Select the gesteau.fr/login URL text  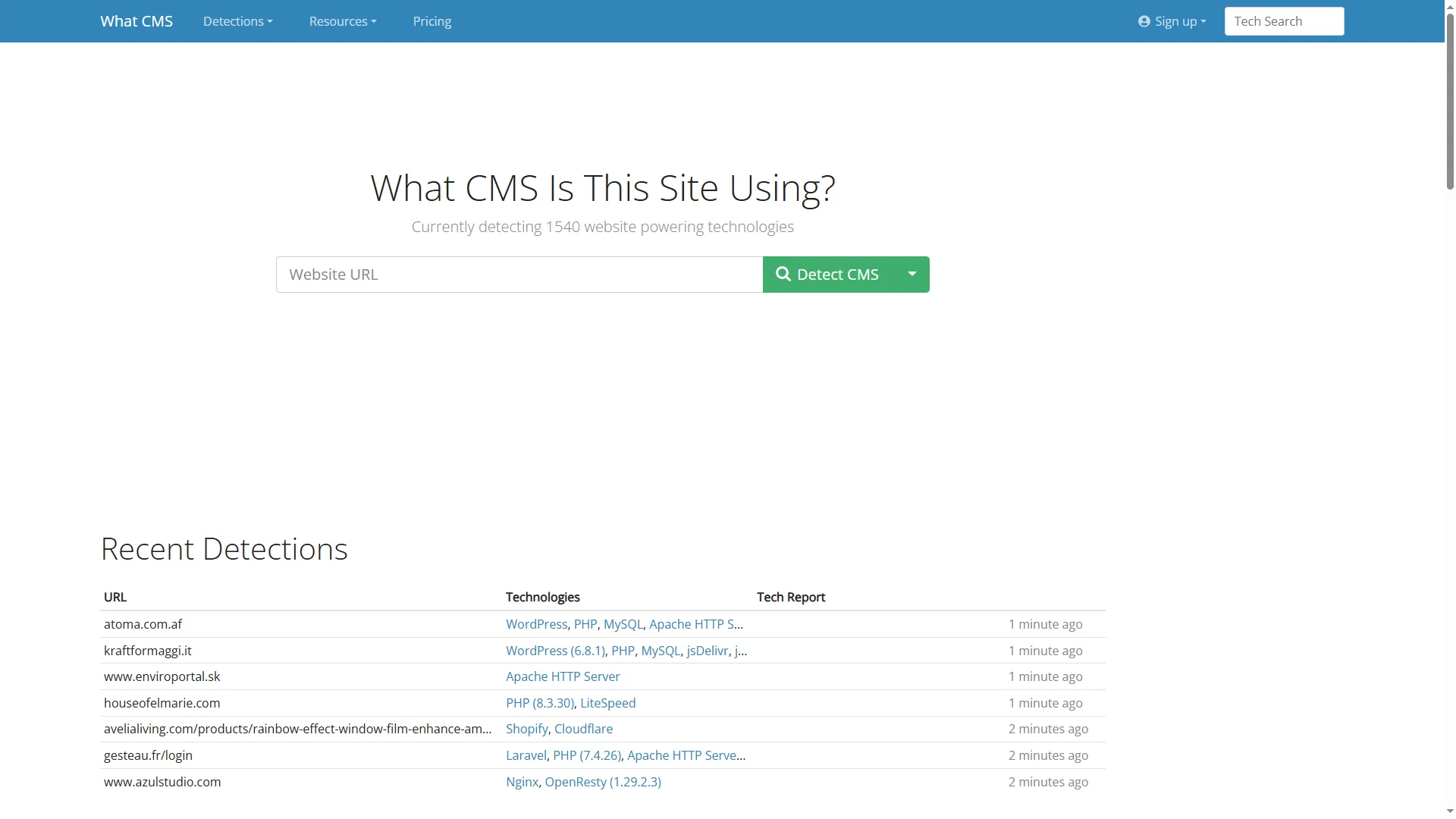click(x=149, y=755)
